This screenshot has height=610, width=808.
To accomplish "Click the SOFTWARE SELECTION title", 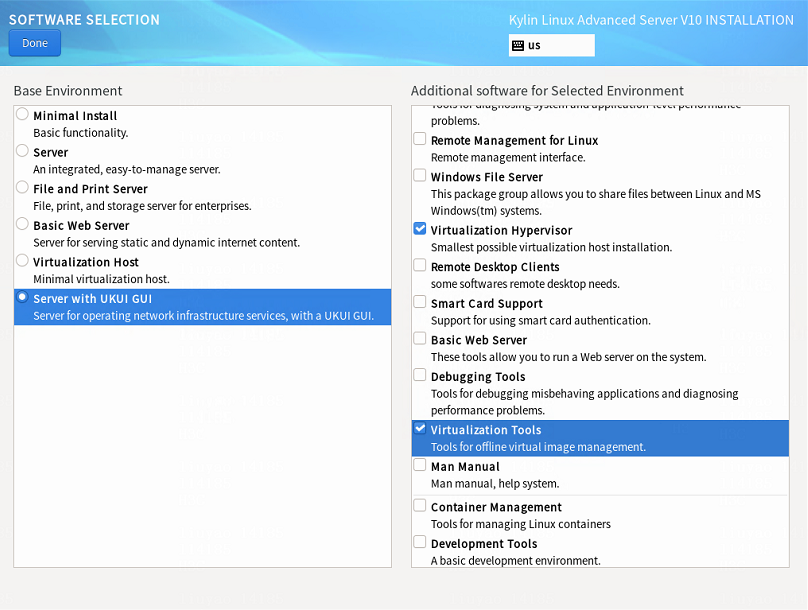I will click(x=85, y=20).
